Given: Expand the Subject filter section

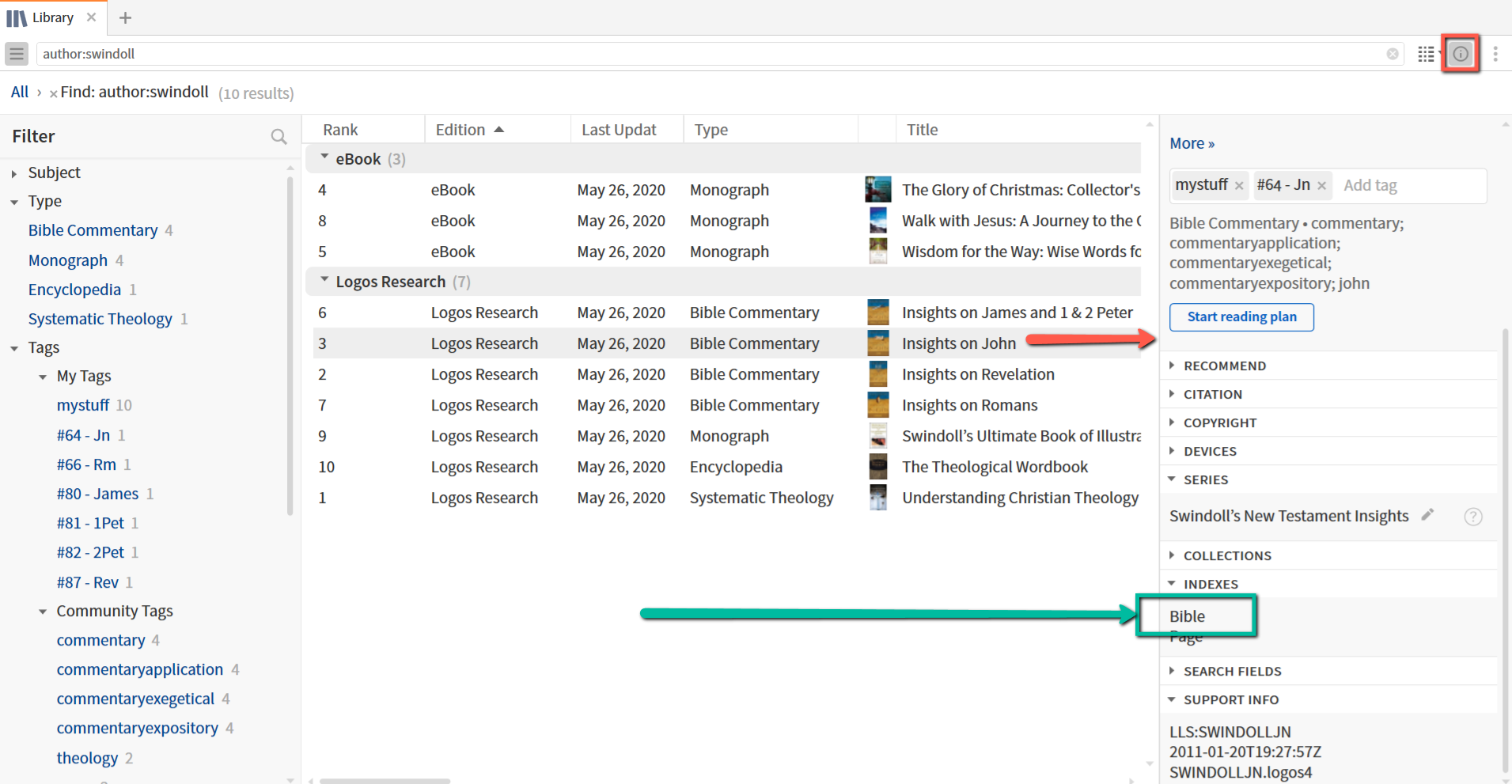Looking at the screenshot, I should coord(14,173).
